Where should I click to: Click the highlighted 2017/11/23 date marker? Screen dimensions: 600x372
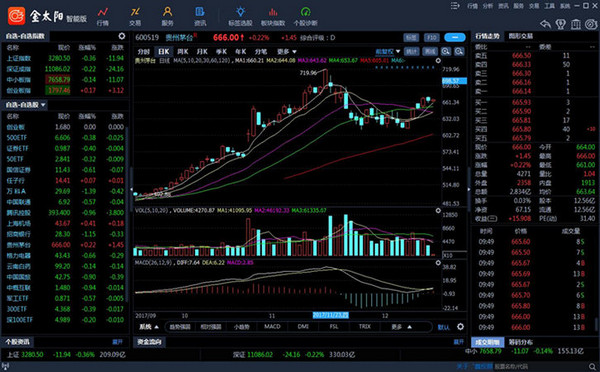coord(331,315)
